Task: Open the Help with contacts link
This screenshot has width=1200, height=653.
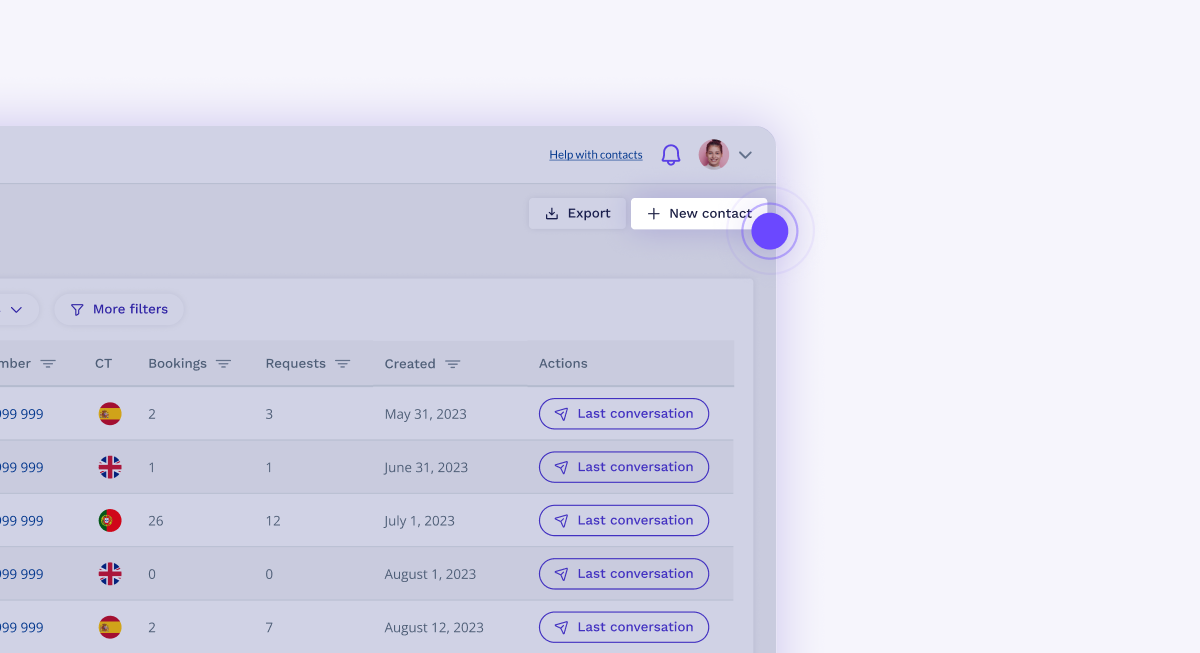Action: 595,154
